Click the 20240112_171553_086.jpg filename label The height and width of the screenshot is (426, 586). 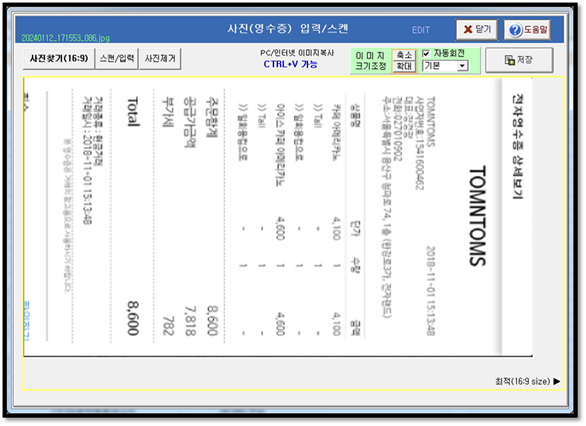tap(65, 38)
